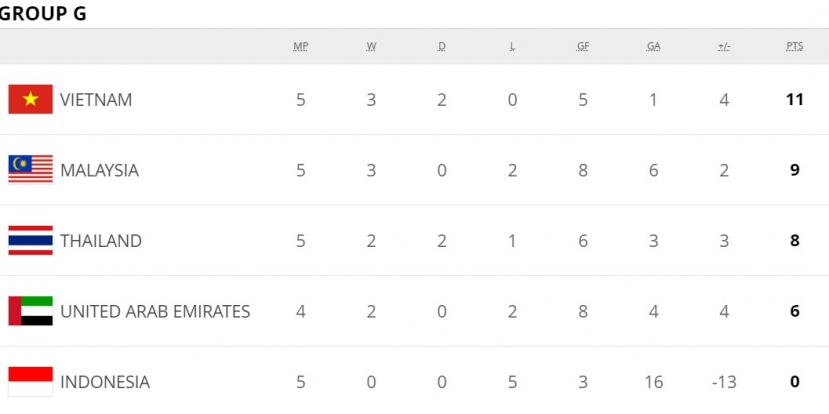829x414 pixels.
Task: Click the L column header
Action: 512,47
